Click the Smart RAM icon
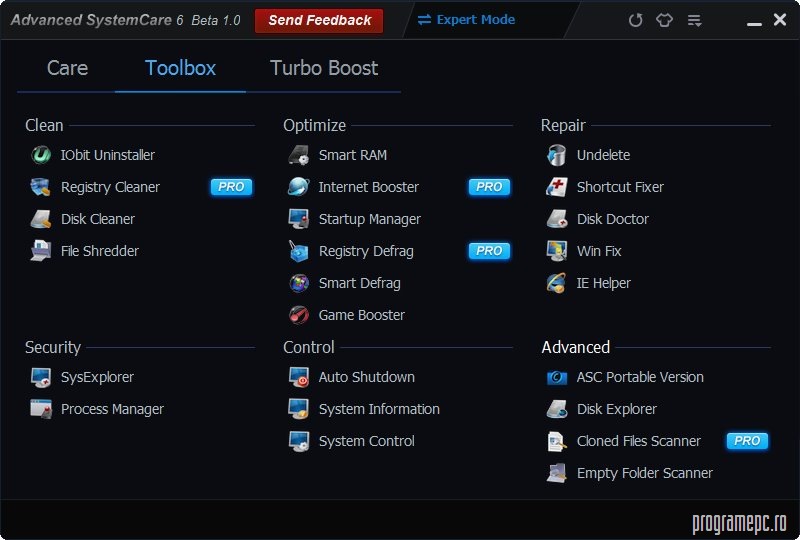This screenshot has width=800, height=540. 298,155
